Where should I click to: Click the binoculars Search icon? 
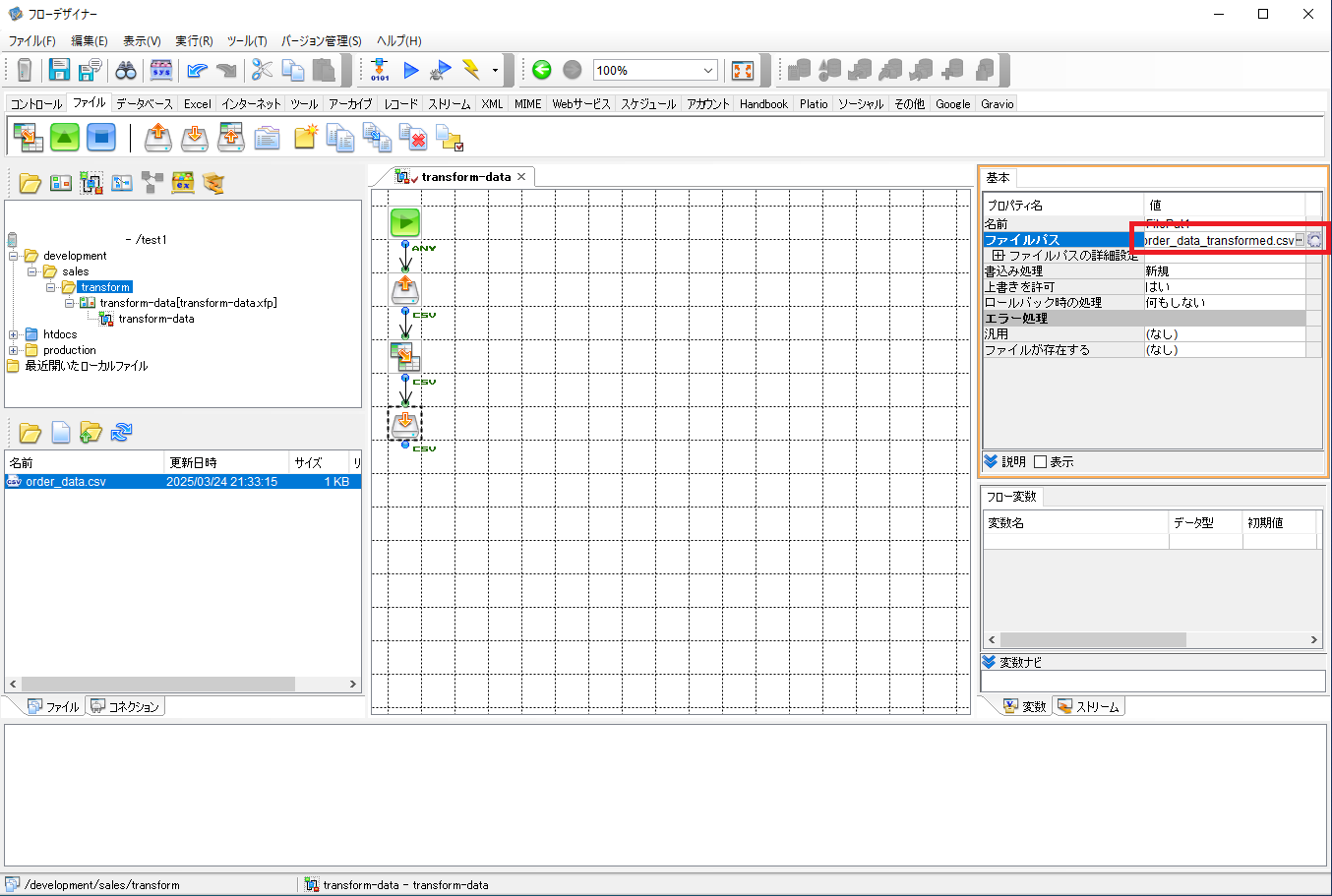[x=126, y=70]
